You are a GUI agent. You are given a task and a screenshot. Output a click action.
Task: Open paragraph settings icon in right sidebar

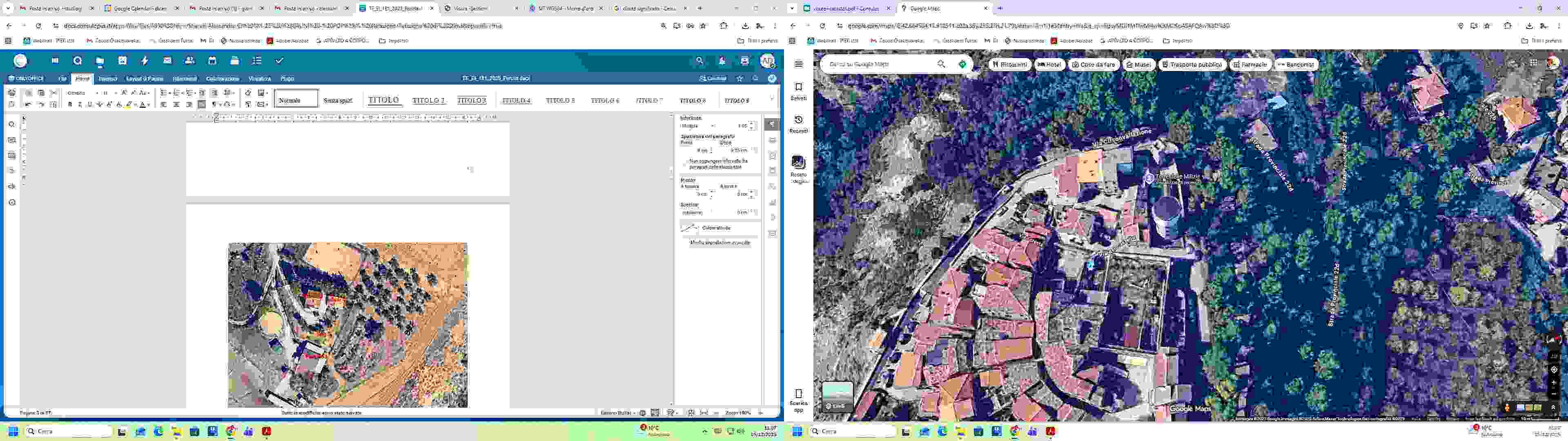point(772,124)
